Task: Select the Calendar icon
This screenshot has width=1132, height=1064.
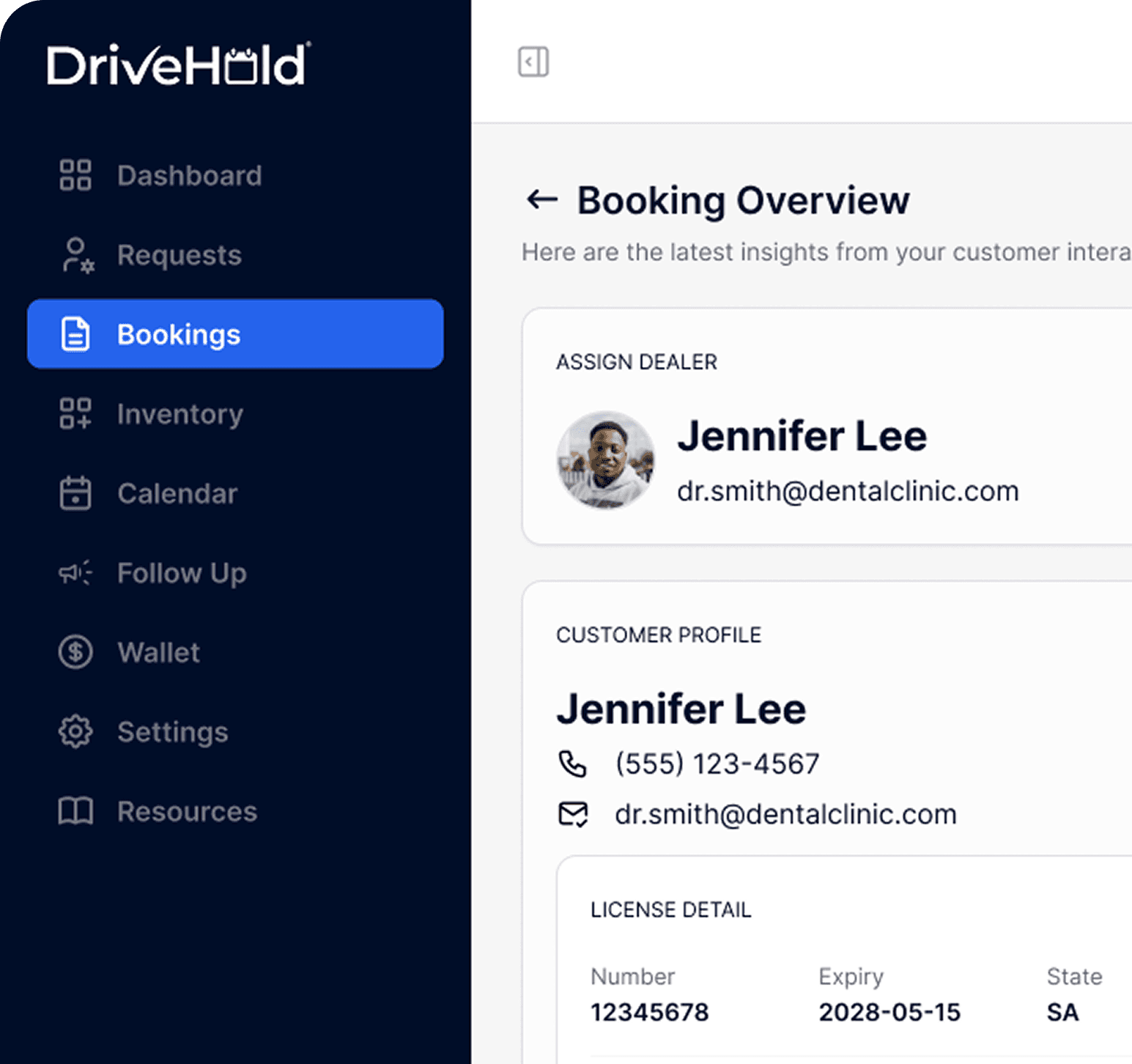Action: pos(74,493)
